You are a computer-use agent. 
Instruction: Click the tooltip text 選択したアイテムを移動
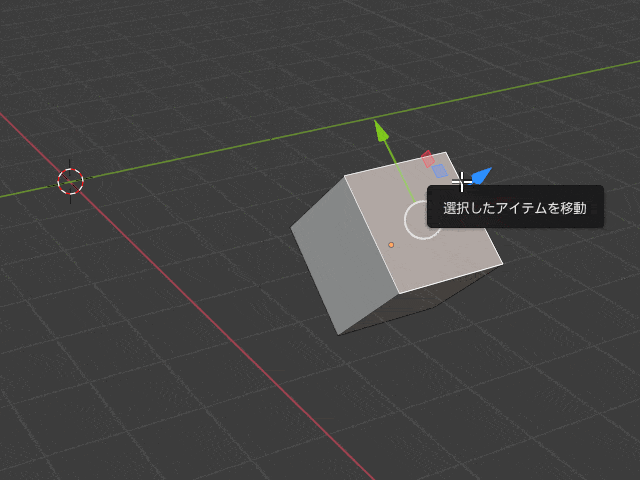(515, 208)
